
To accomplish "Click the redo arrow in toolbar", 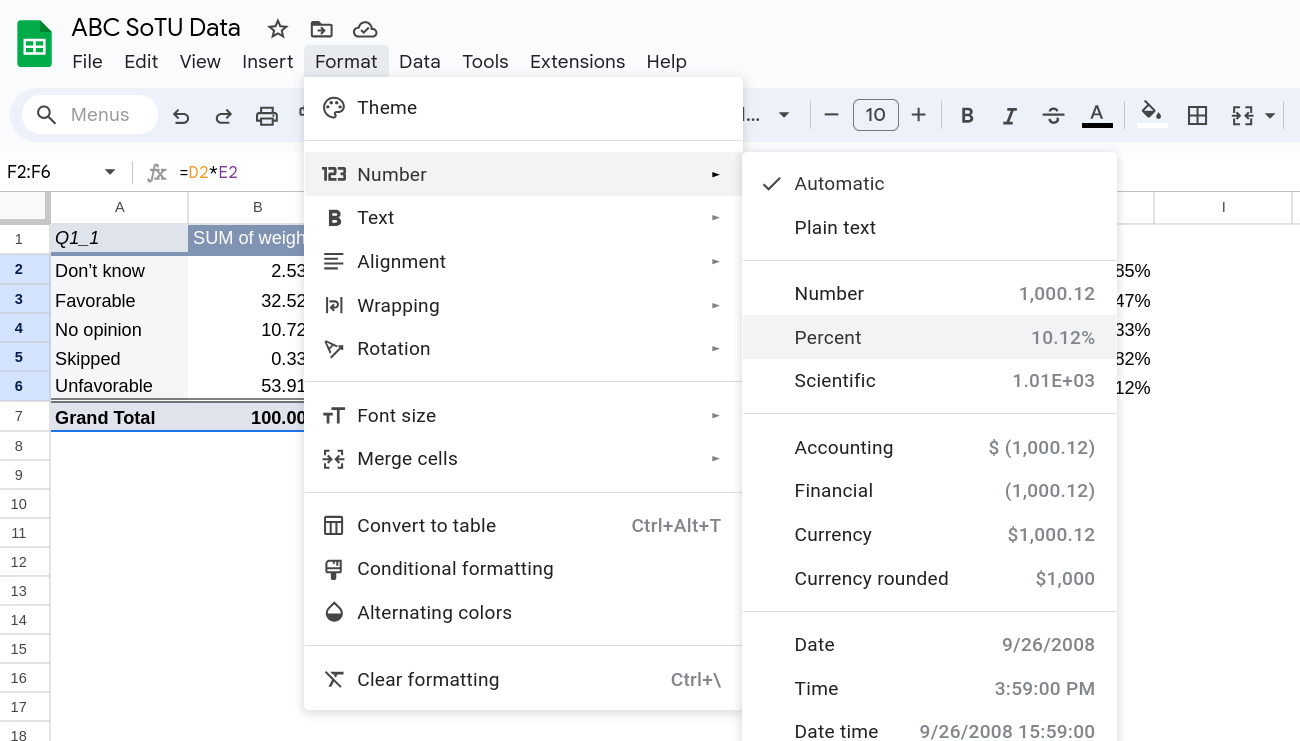I will pyautogui.click(x=224, y=116).
